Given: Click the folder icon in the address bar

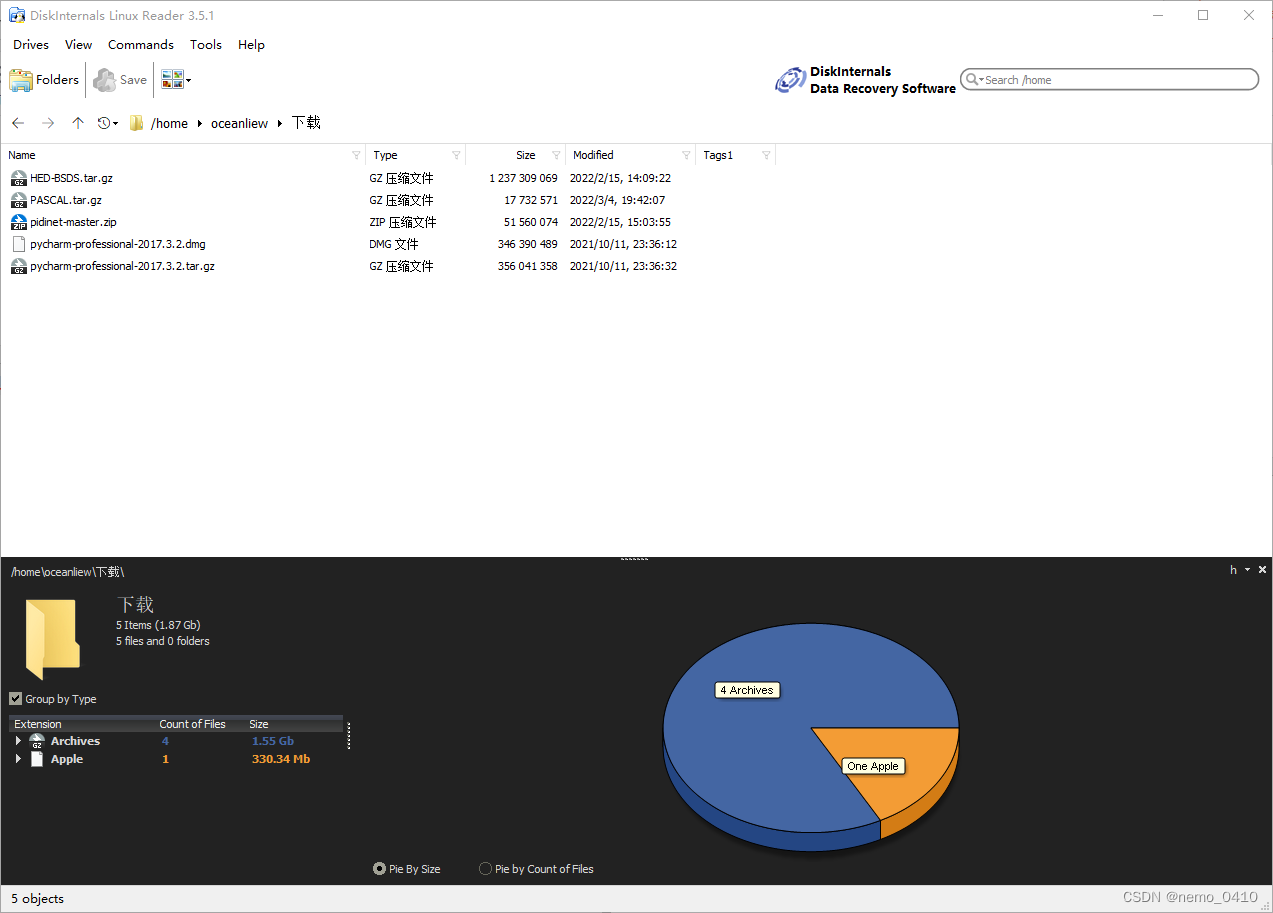Looking at the screenshot, I should coord(137,123).
